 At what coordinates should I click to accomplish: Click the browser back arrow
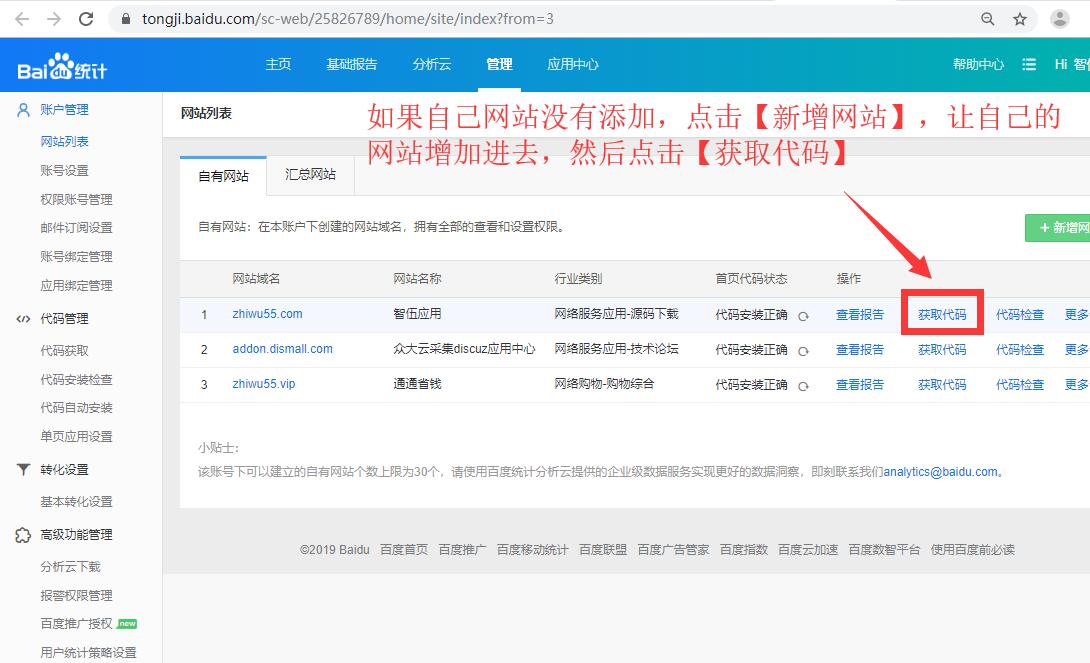22,19
